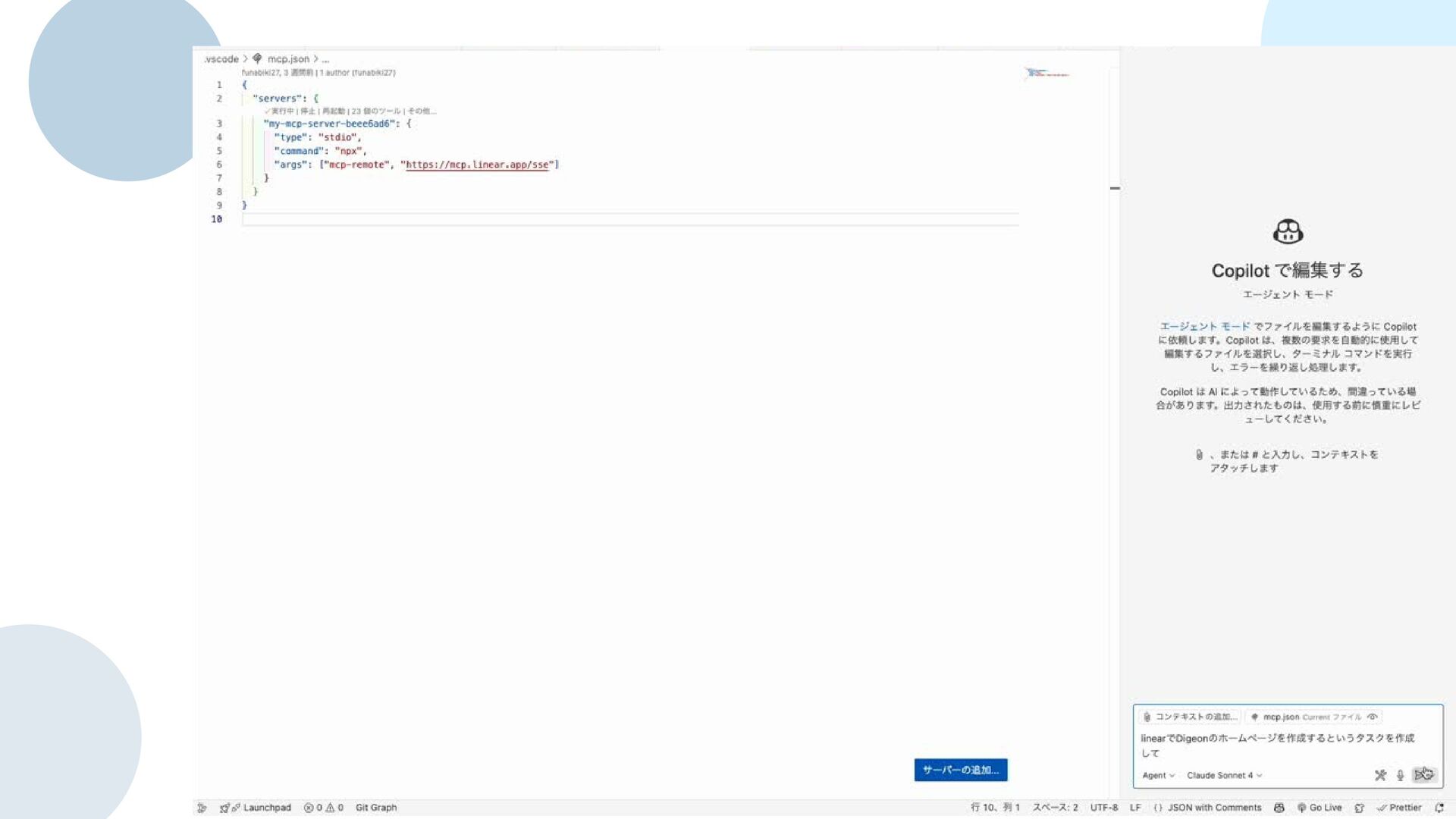This screenshot has width=1456, height=819.
Task: Open the mcp.linear.app/sse URL
Action: pyautogui.click(x=477, y=165)
